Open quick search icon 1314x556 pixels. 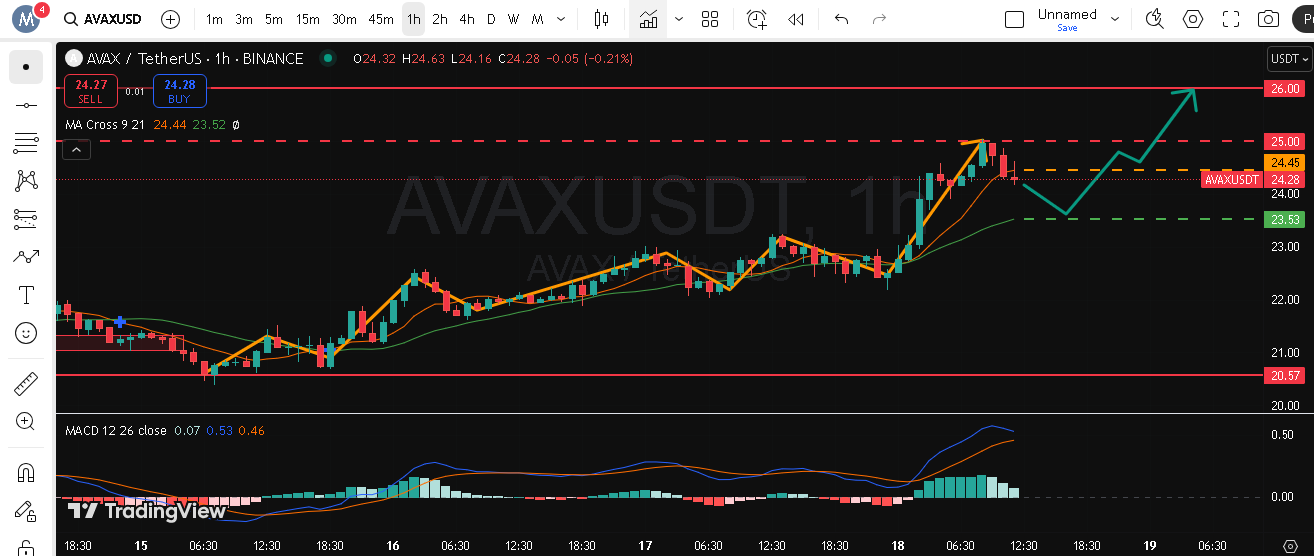coord(1155,19)
